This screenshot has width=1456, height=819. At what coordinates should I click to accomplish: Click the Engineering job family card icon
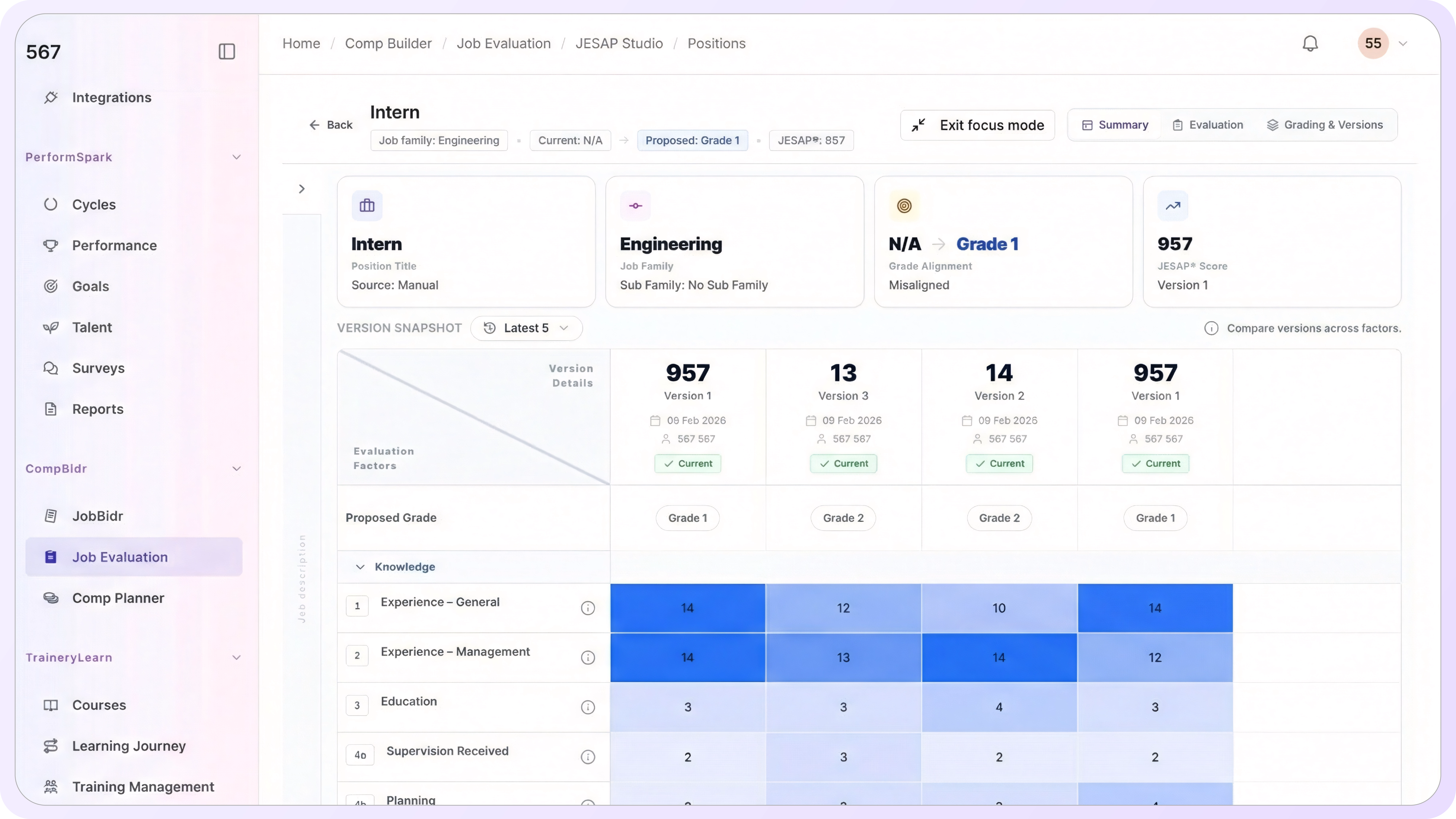635,206
